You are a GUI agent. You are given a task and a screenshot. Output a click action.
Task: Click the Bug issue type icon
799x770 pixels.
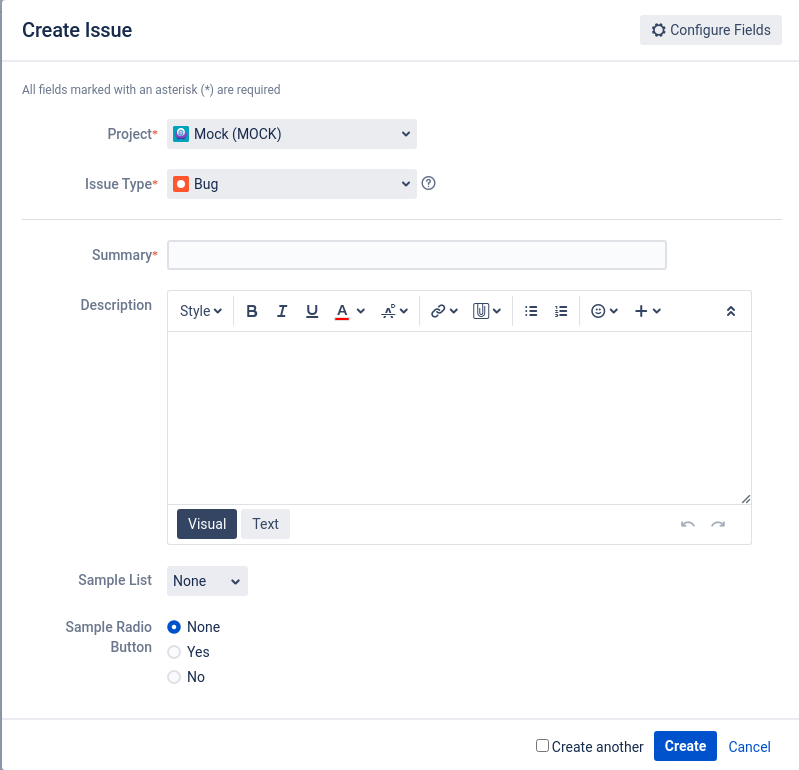point(181,184)
